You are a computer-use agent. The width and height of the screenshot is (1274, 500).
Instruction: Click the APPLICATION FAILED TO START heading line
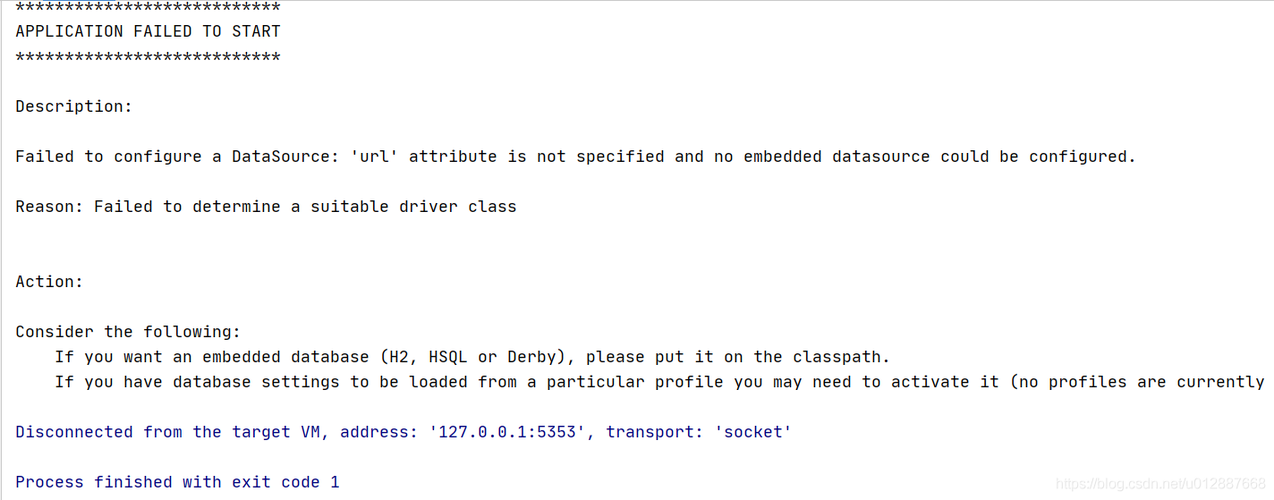tap(148, 31)
